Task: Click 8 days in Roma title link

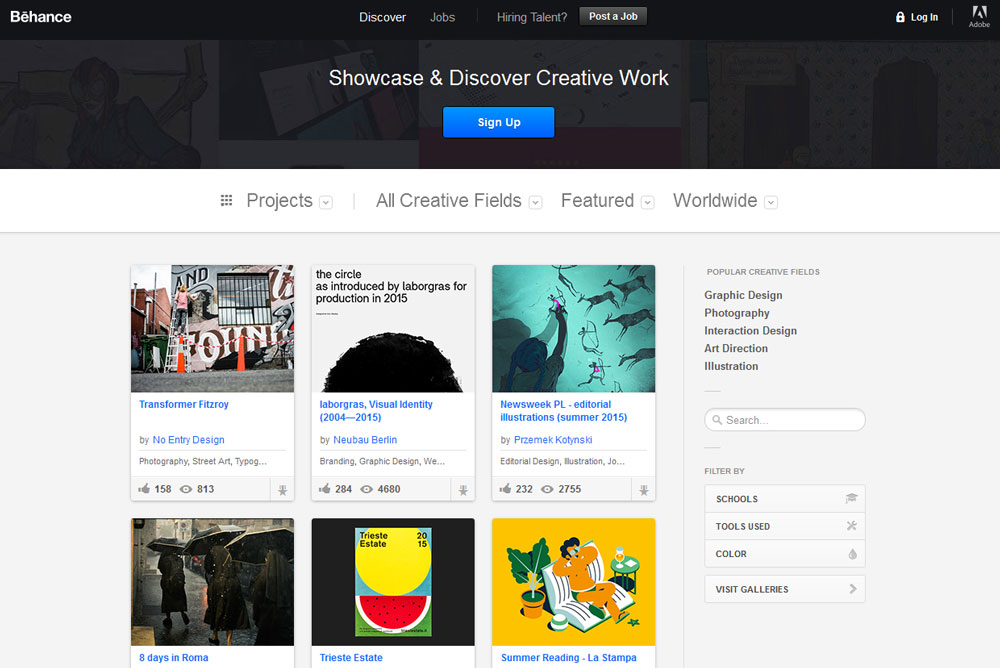Action: coord(173,658)
